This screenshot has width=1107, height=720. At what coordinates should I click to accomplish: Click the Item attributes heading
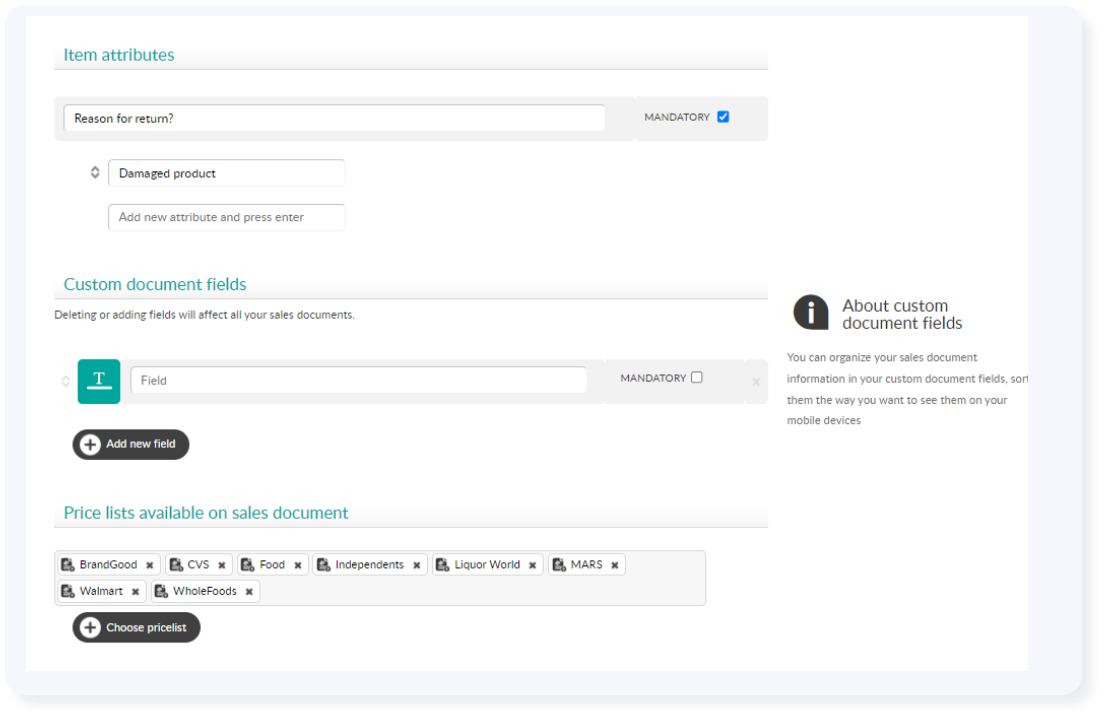pyautogui.click(x=119, y=55)
